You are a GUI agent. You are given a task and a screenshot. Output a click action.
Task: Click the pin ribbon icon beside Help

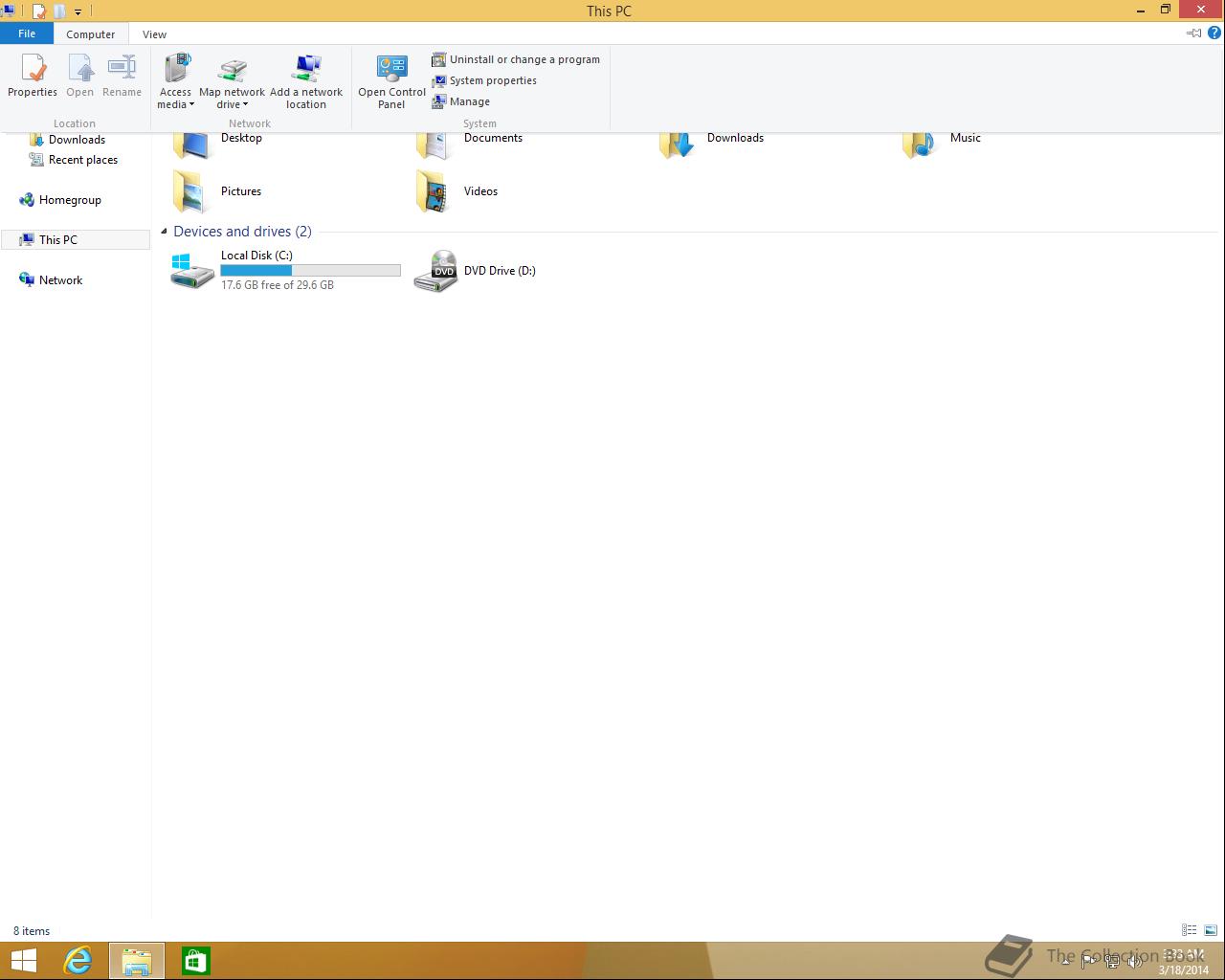1194,33
